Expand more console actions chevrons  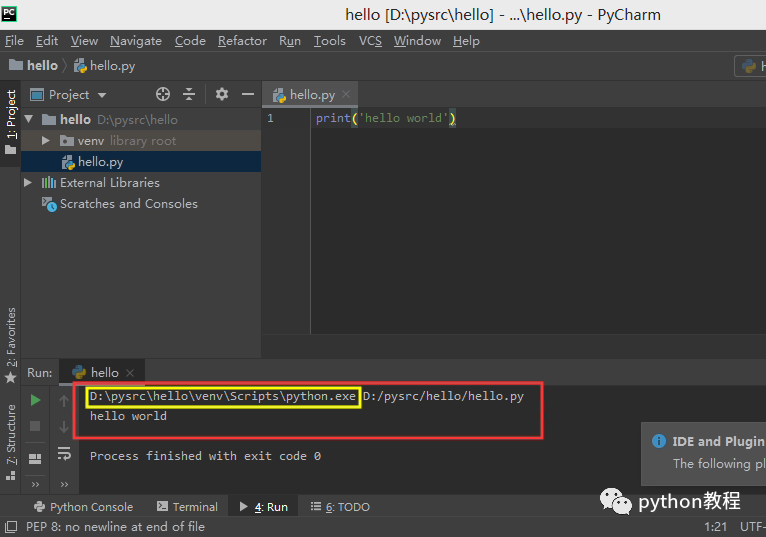64,484
